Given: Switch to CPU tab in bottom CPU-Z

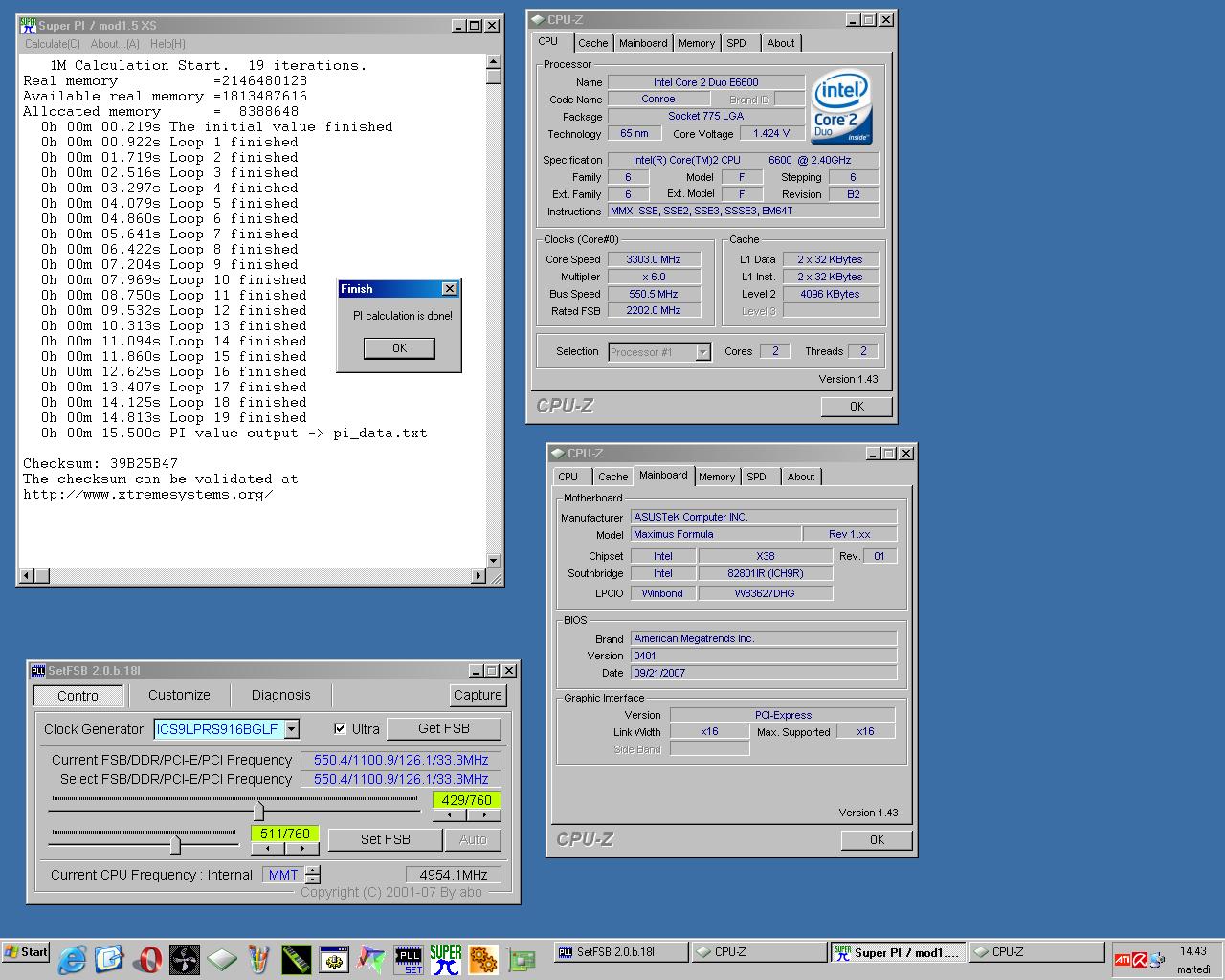Looking at the screenshot, I should coord(568,477).
